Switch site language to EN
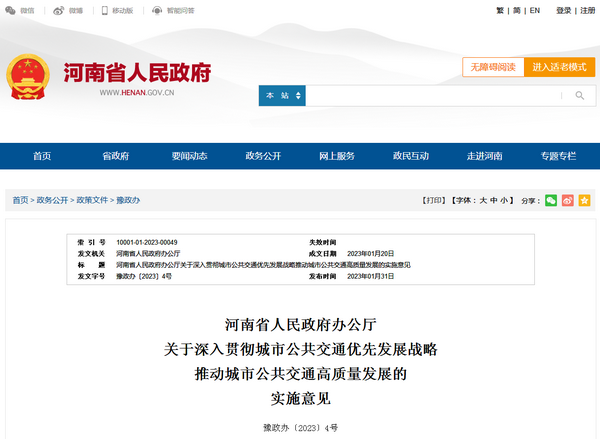The image size is (600, 439). tap(535, 10)
